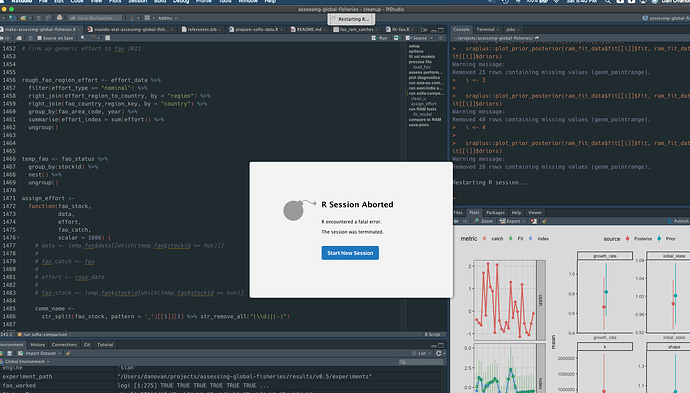690x393 pixels.
Task: Open the Global Environment selector
Action: (26, 362)
